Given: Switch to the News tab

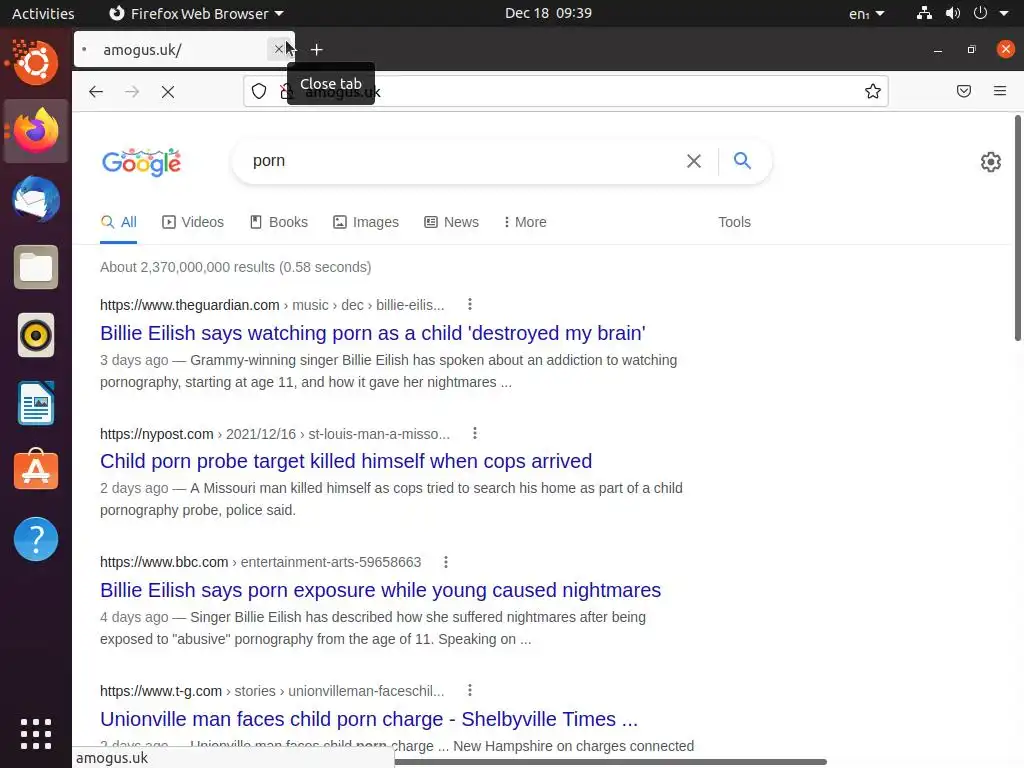Looking at the screenshot, I should pos(451,222).
